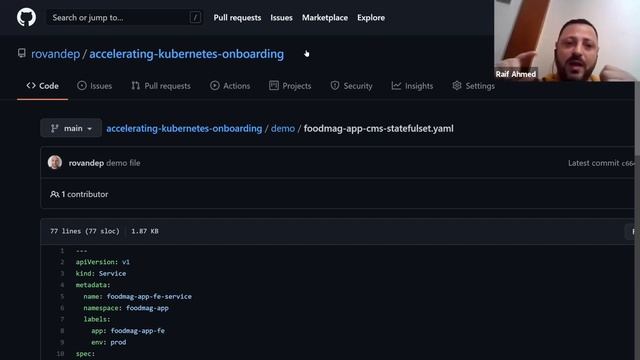Click the Raif Ahmed webcam video overlay
The image size is (640, 360).
567,40
